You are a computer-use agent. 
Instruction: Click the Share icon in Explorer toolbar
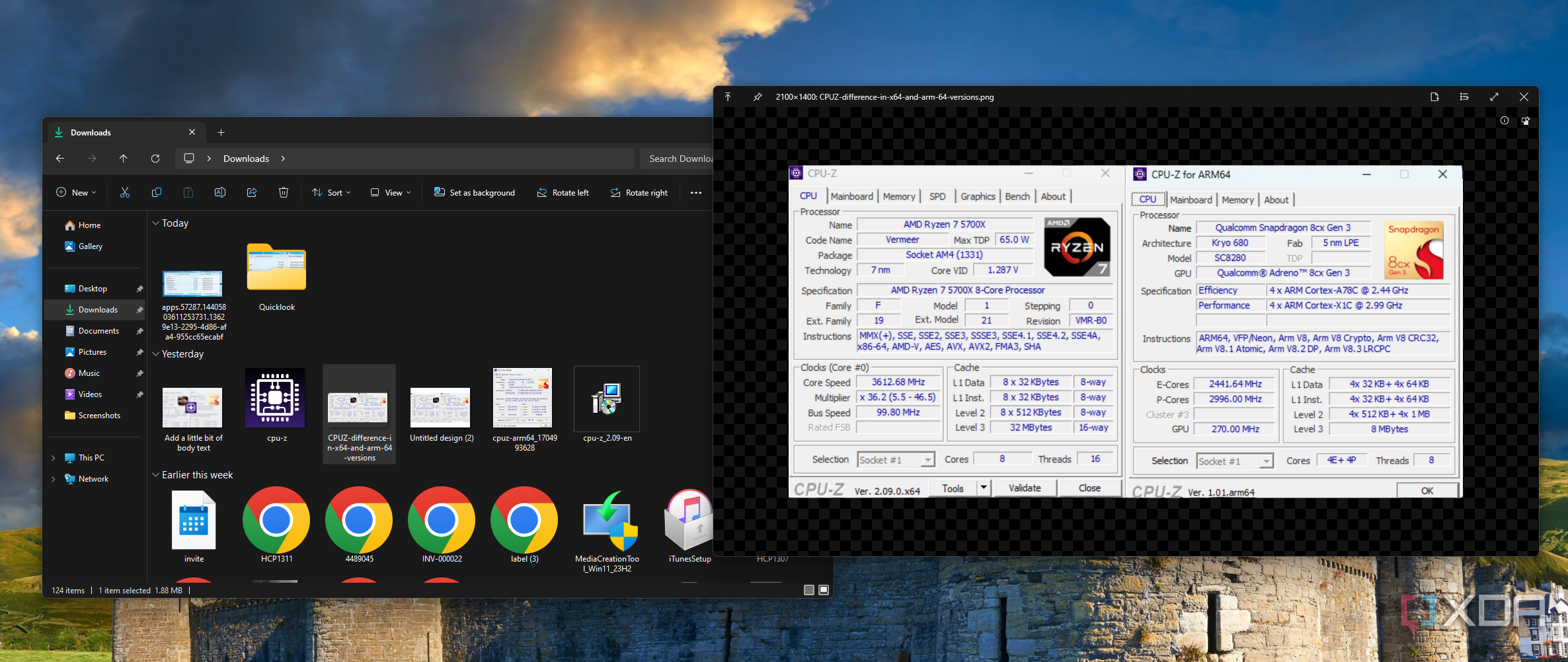[252, 192]
